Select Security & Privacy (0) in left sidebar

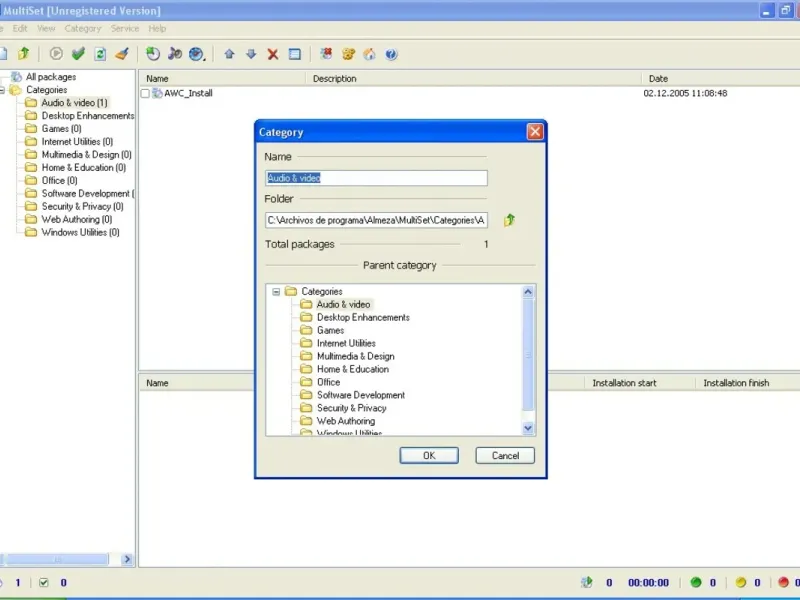[x=82, y=206]
